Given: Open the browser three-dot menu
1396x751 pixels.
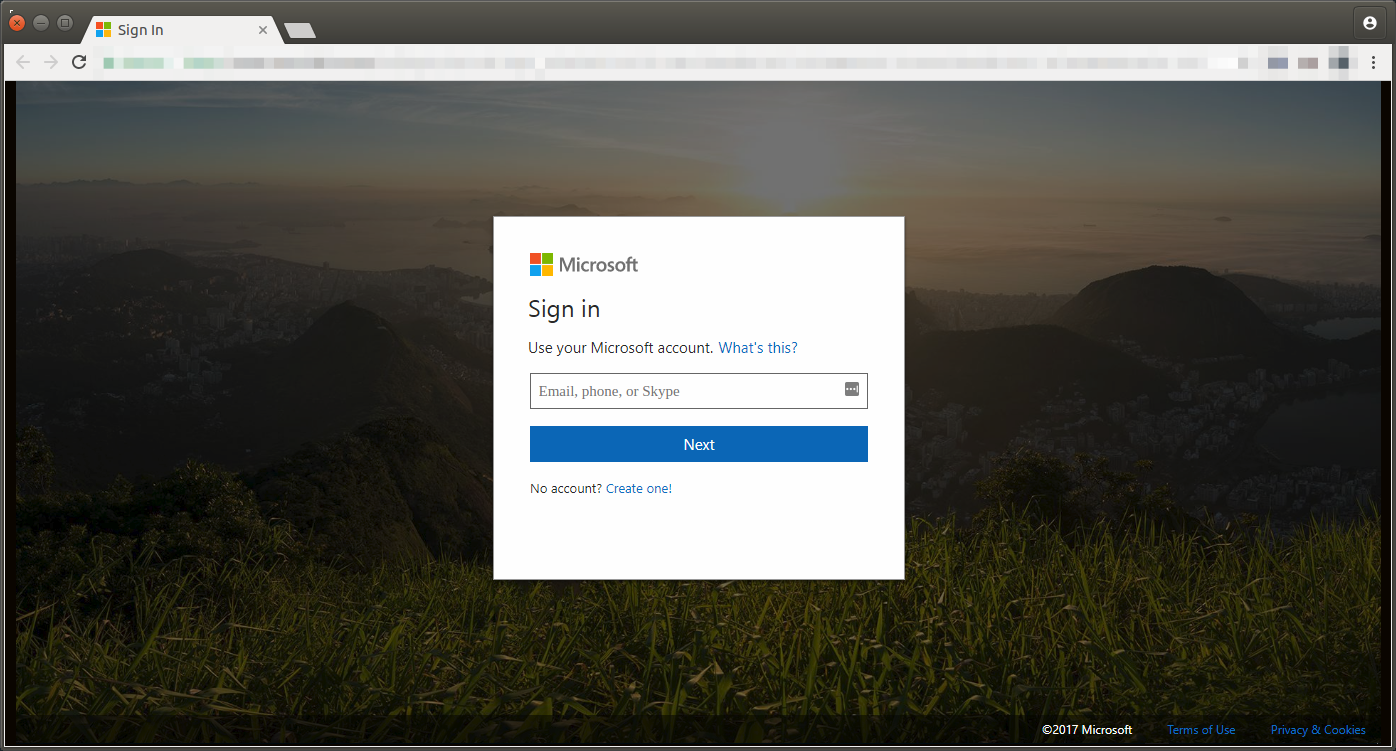Looking at the screenshot, I should coord(1373,61).
